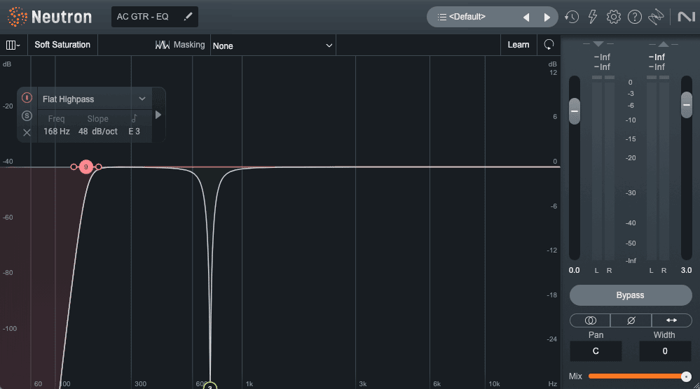Screen dimensions: 700x389
Task: Click the Pan value field C
Action: coord(596,351)
